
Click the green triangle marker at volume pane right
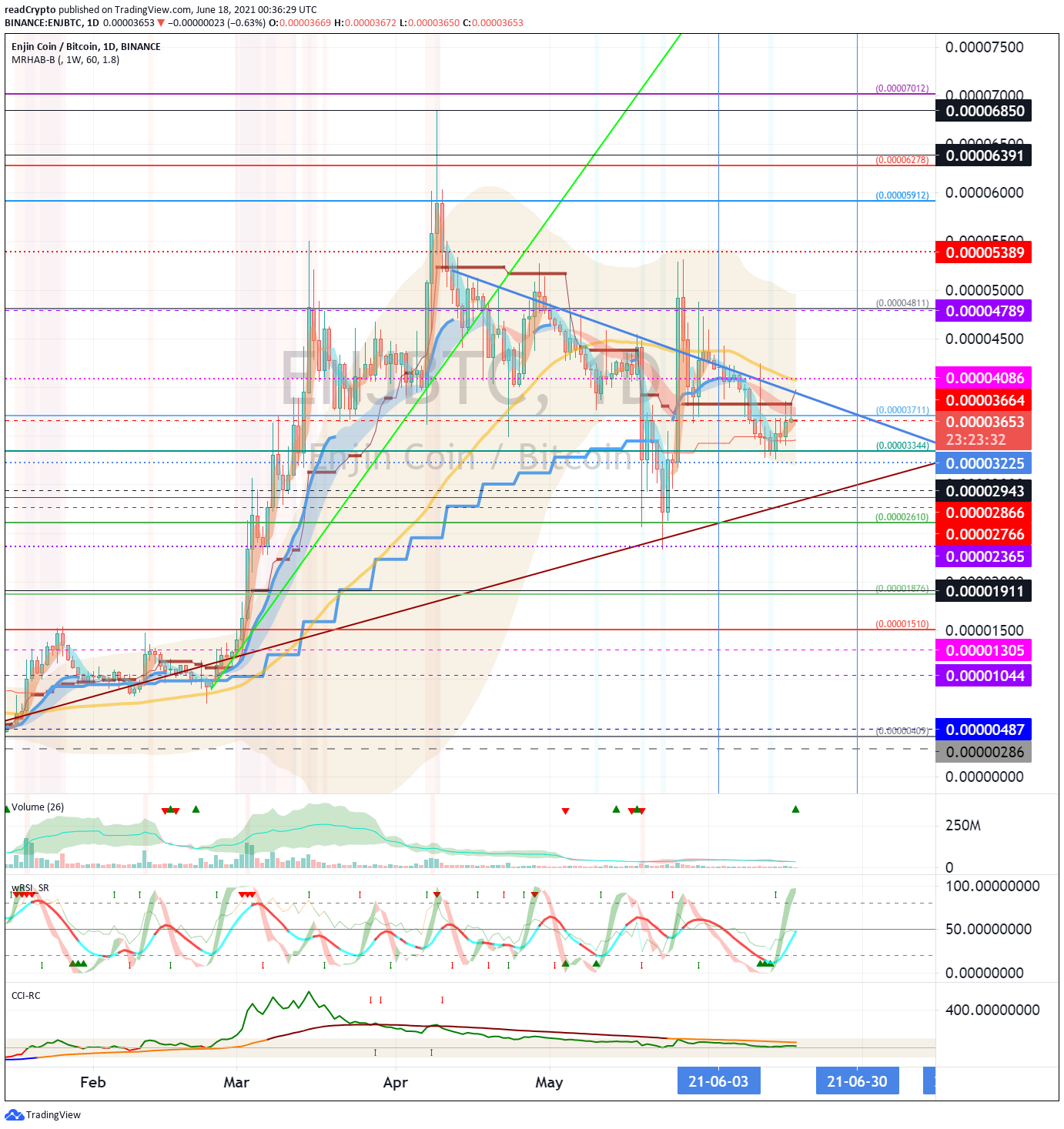click(795, 809)
